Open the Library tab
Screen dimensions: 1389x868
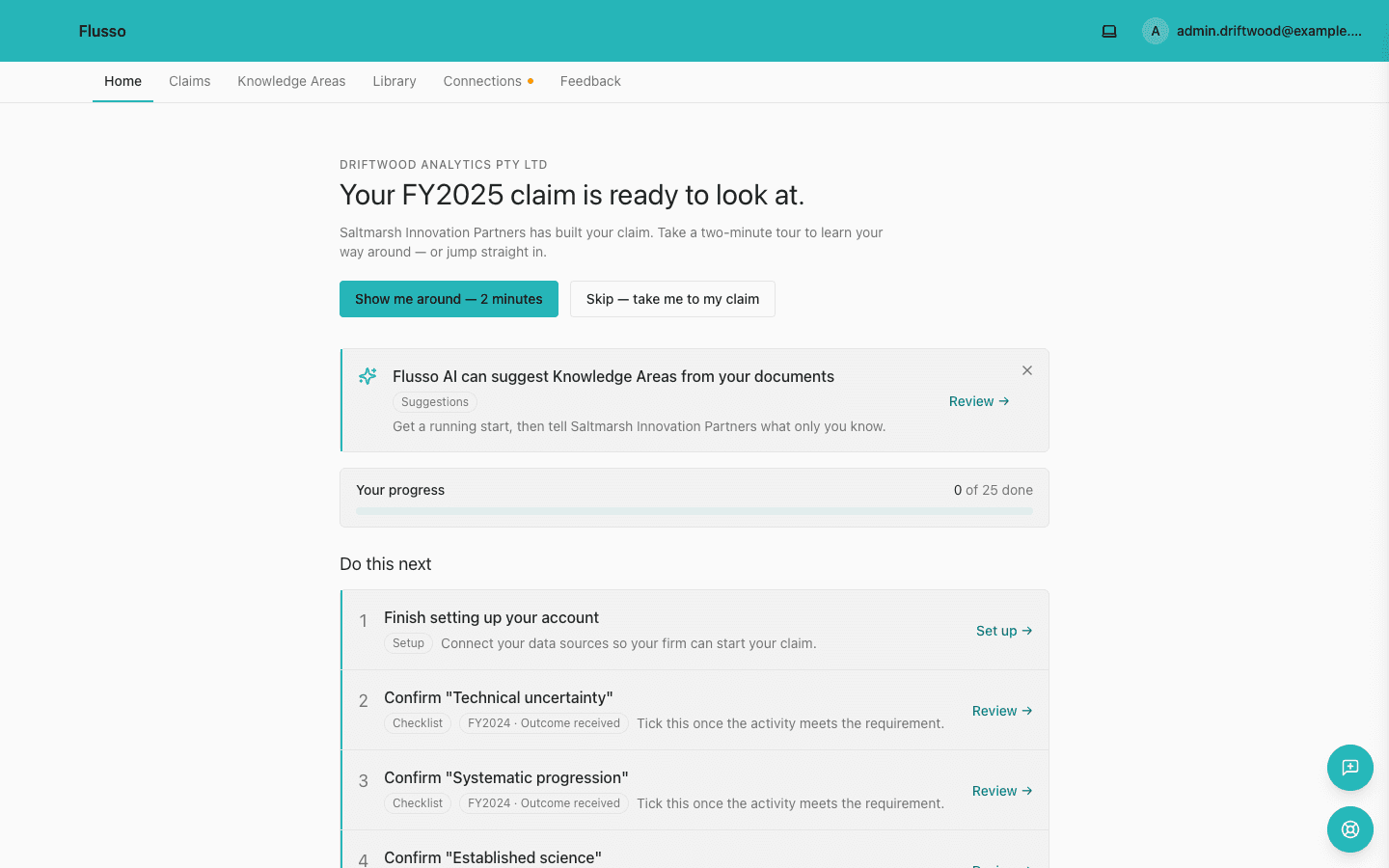(395, 81)
